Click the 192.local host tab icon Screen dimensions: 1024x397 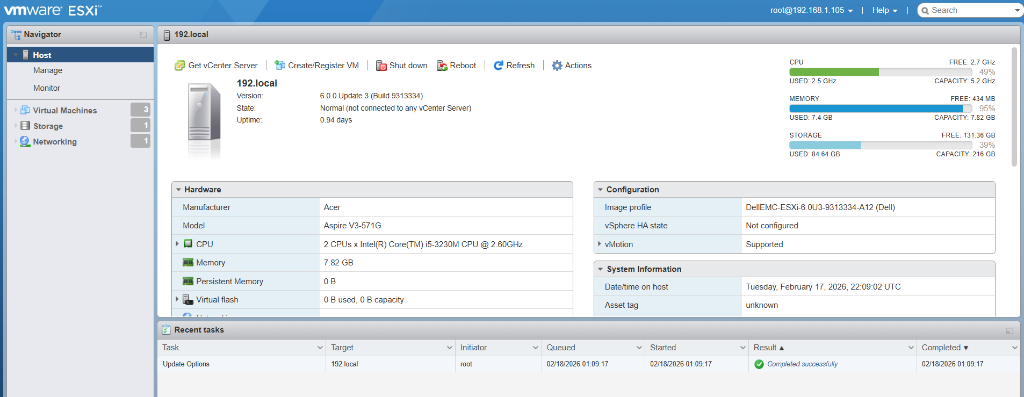[167, 34]
